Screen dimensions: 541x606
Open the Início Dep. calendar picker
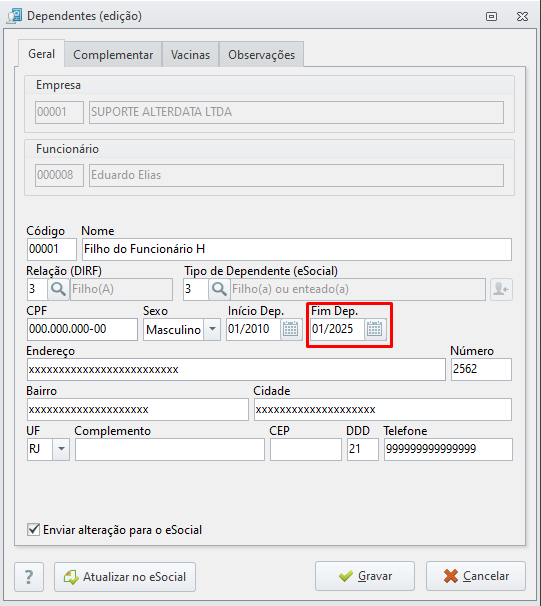[291, 329]
